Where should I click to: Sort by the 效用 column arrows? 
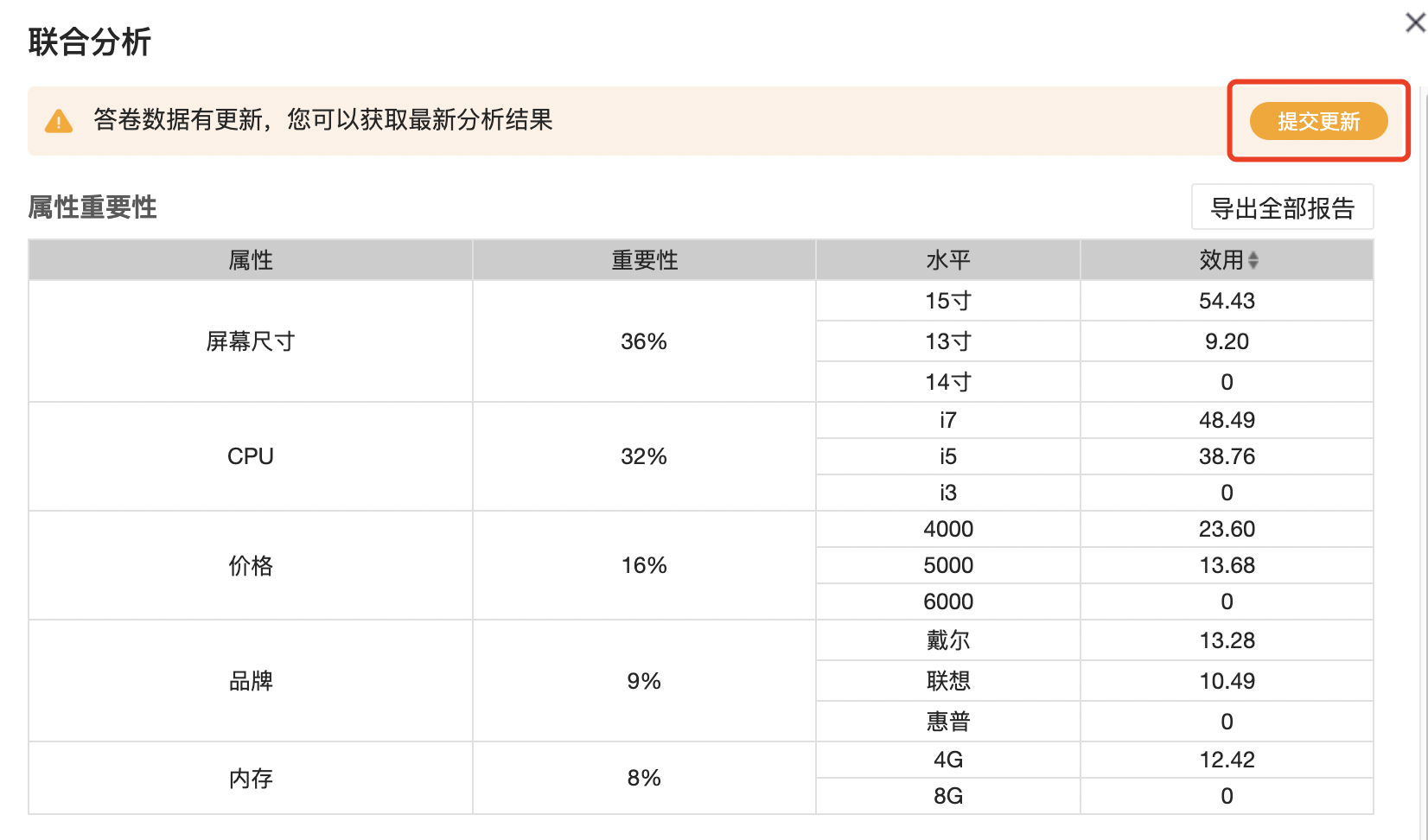(1253, 260)
